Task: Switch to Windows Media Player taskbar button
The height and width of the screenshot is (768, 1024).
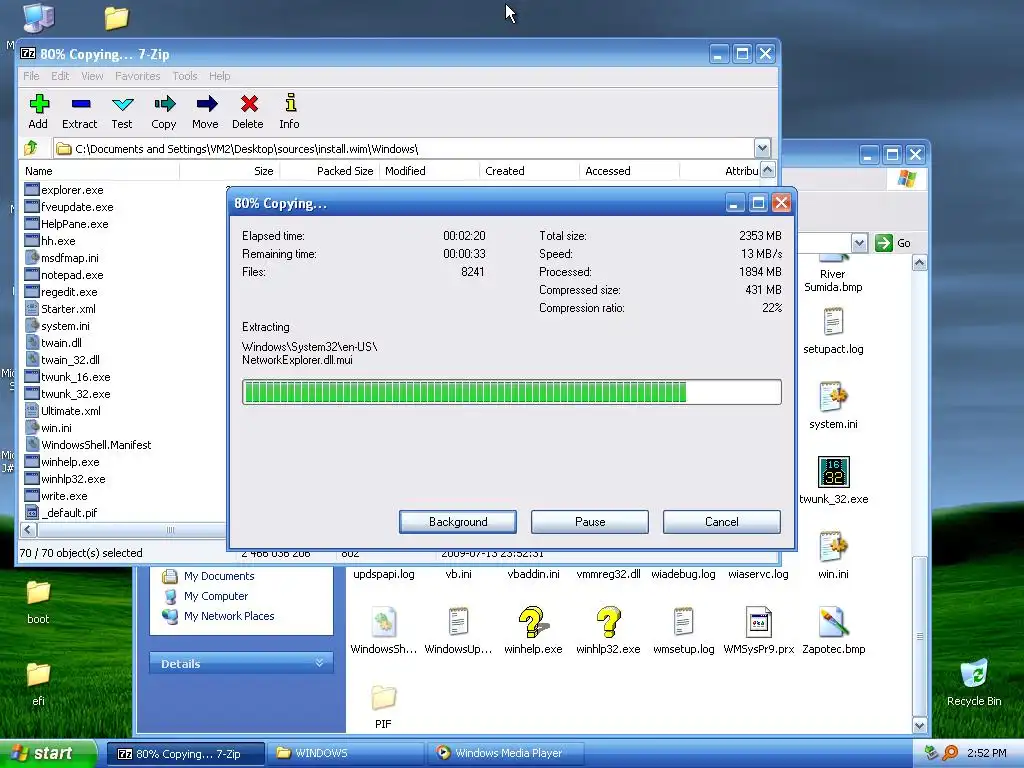Action: pos(506,753)
